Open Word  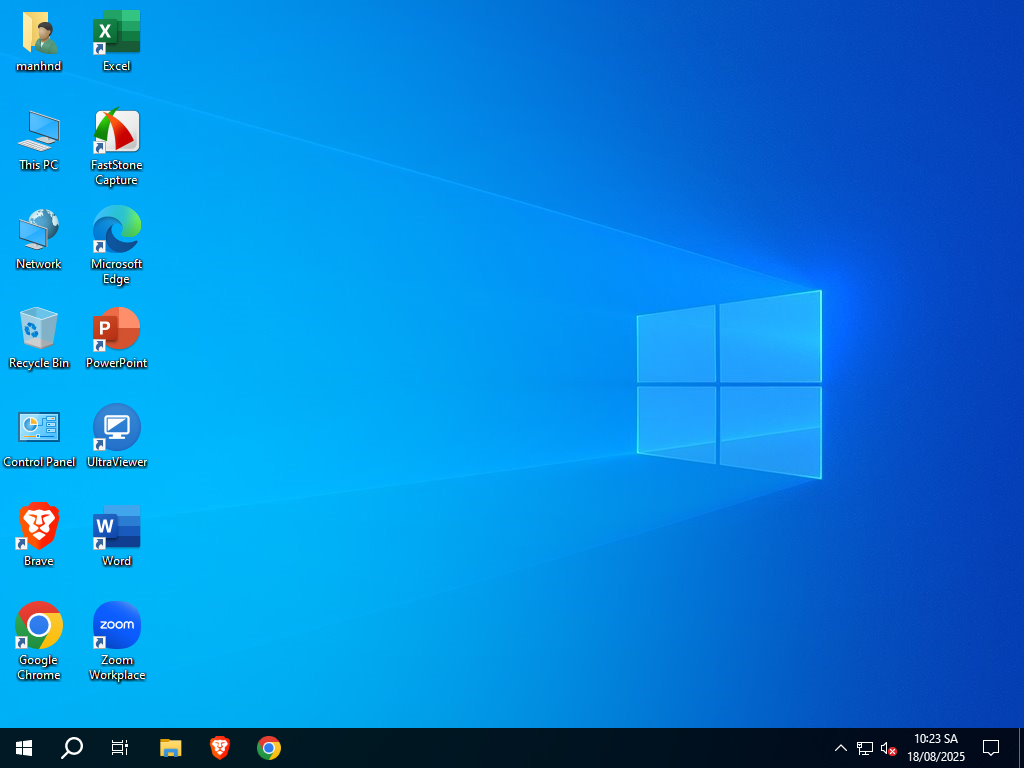coord(116,525)
